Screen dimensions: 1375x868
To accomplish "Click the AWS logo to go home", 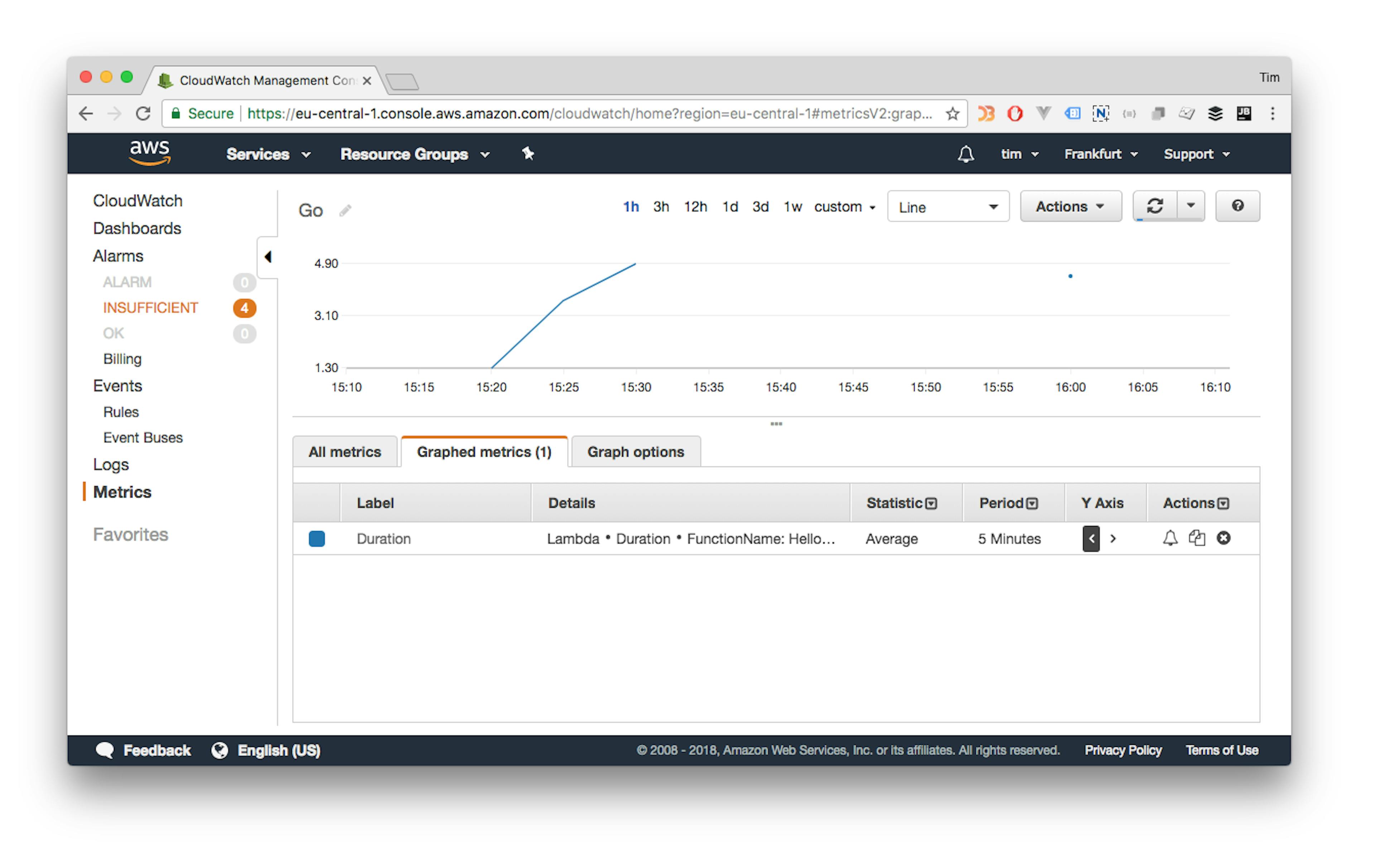I will (x=149, y=153).
